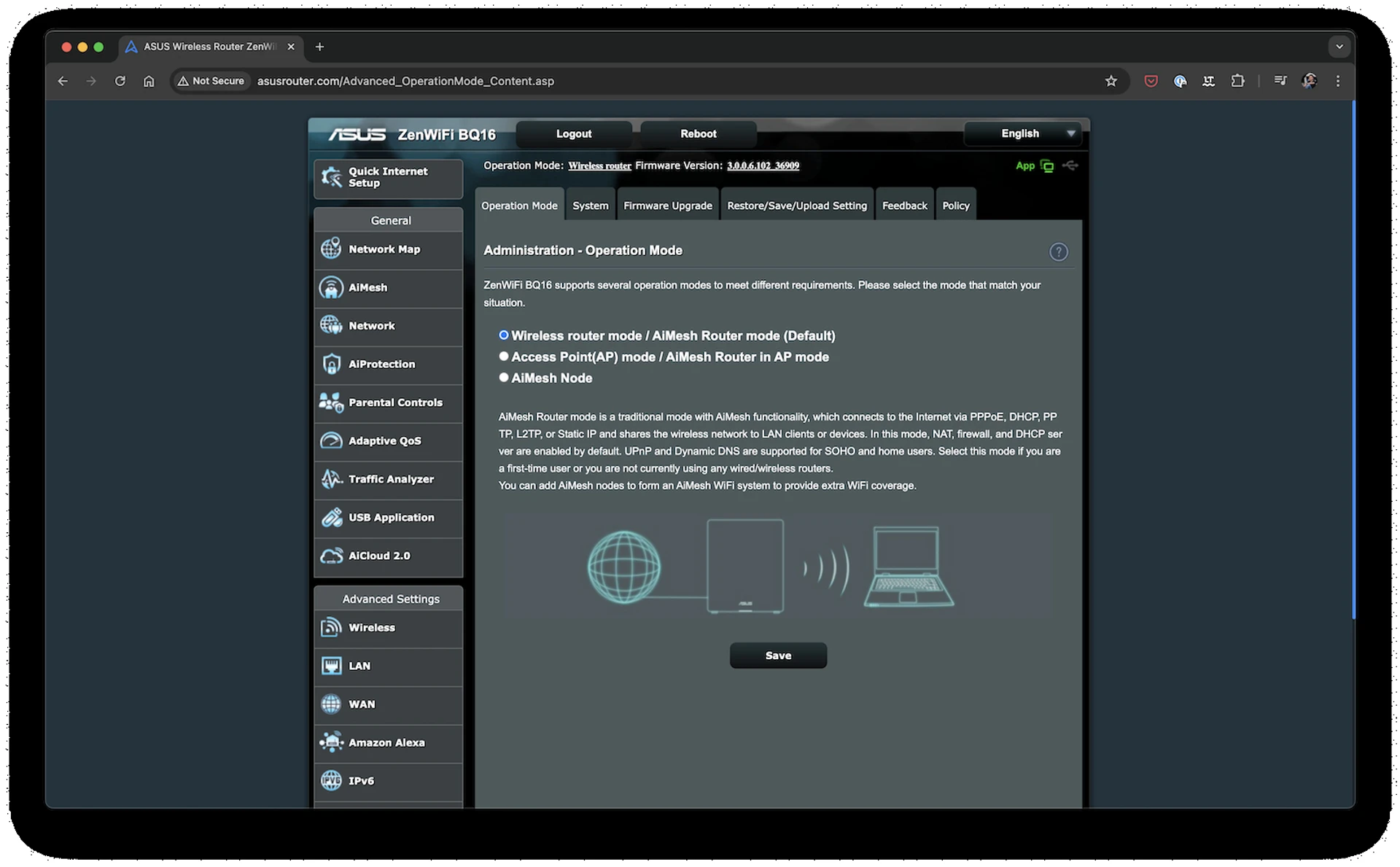Select Access Point(AP) mode radio button
This screenshot has width=1400, height=867.
click(503, 357)
